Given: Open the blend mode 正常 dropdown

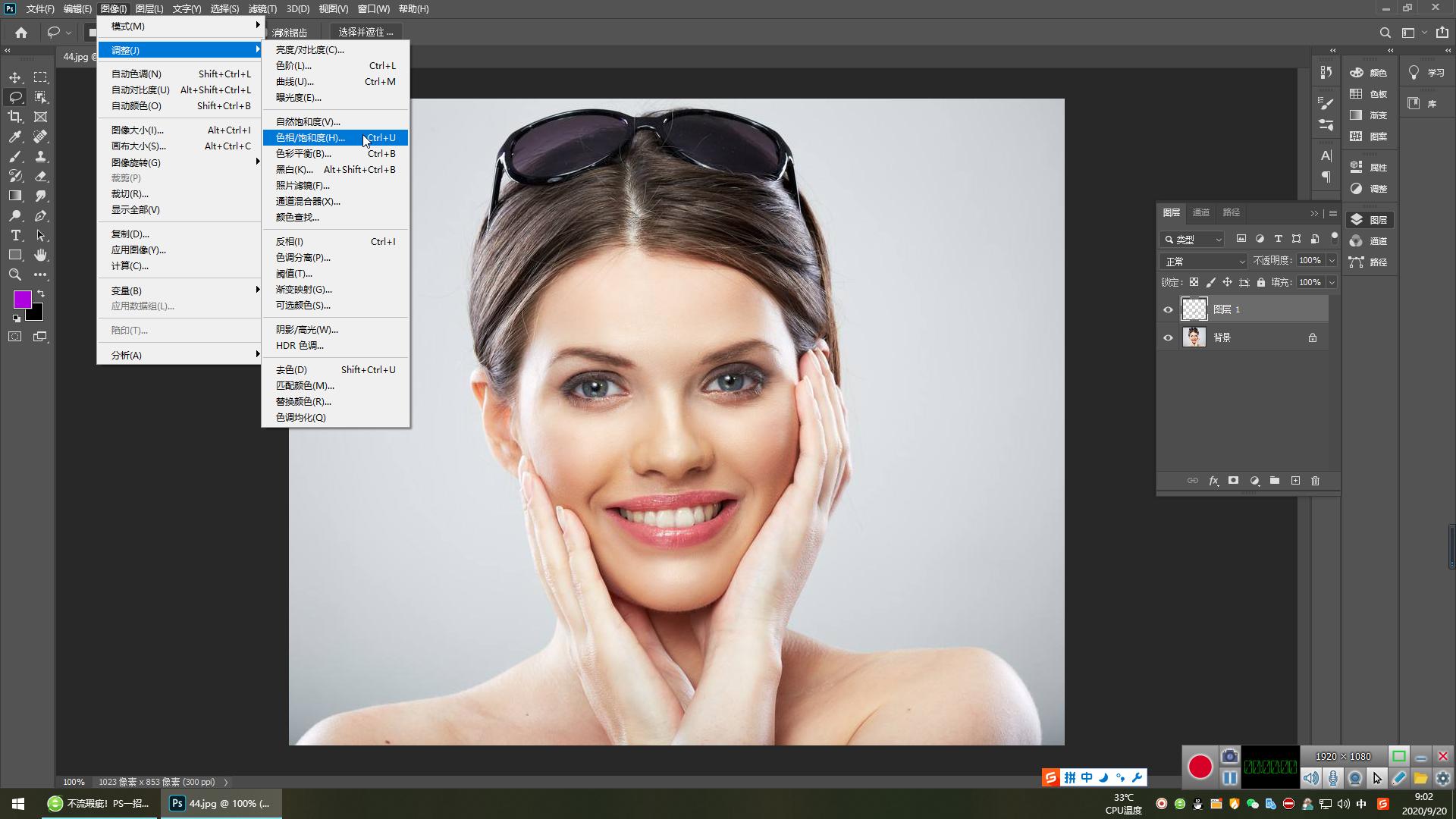Looking at the screenshot, I should click(1203, 261).
